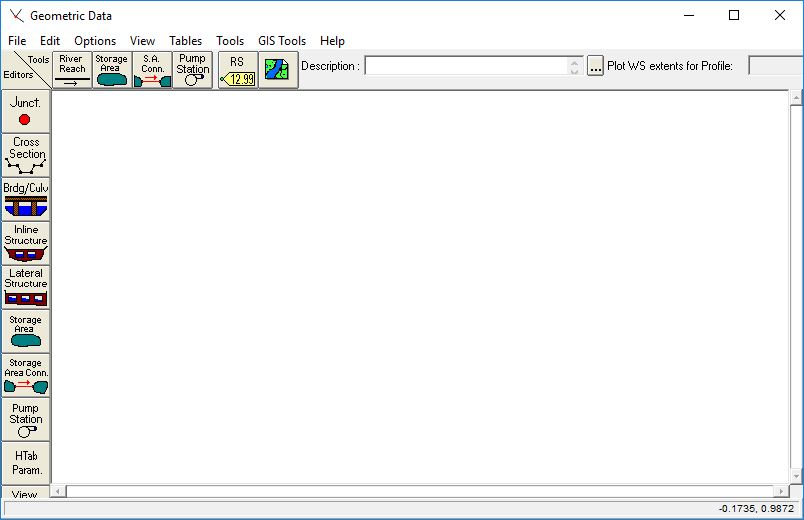Open the Edit menu
804x520 pixels.
[x=50, y=41]
